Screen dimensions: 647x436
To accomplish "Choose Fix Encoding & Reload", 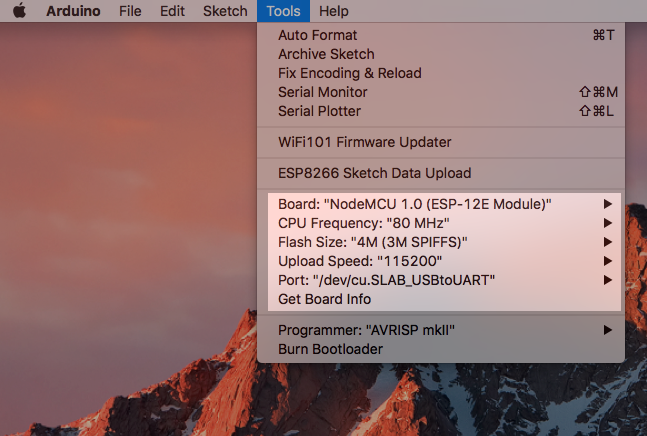I will coord(441,73).
